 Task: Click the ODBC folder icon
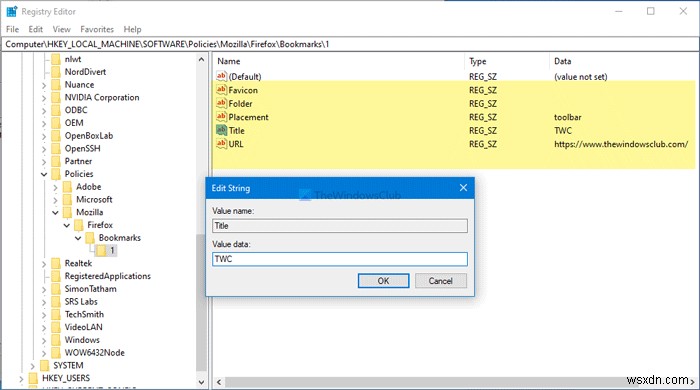click(56, 110)
